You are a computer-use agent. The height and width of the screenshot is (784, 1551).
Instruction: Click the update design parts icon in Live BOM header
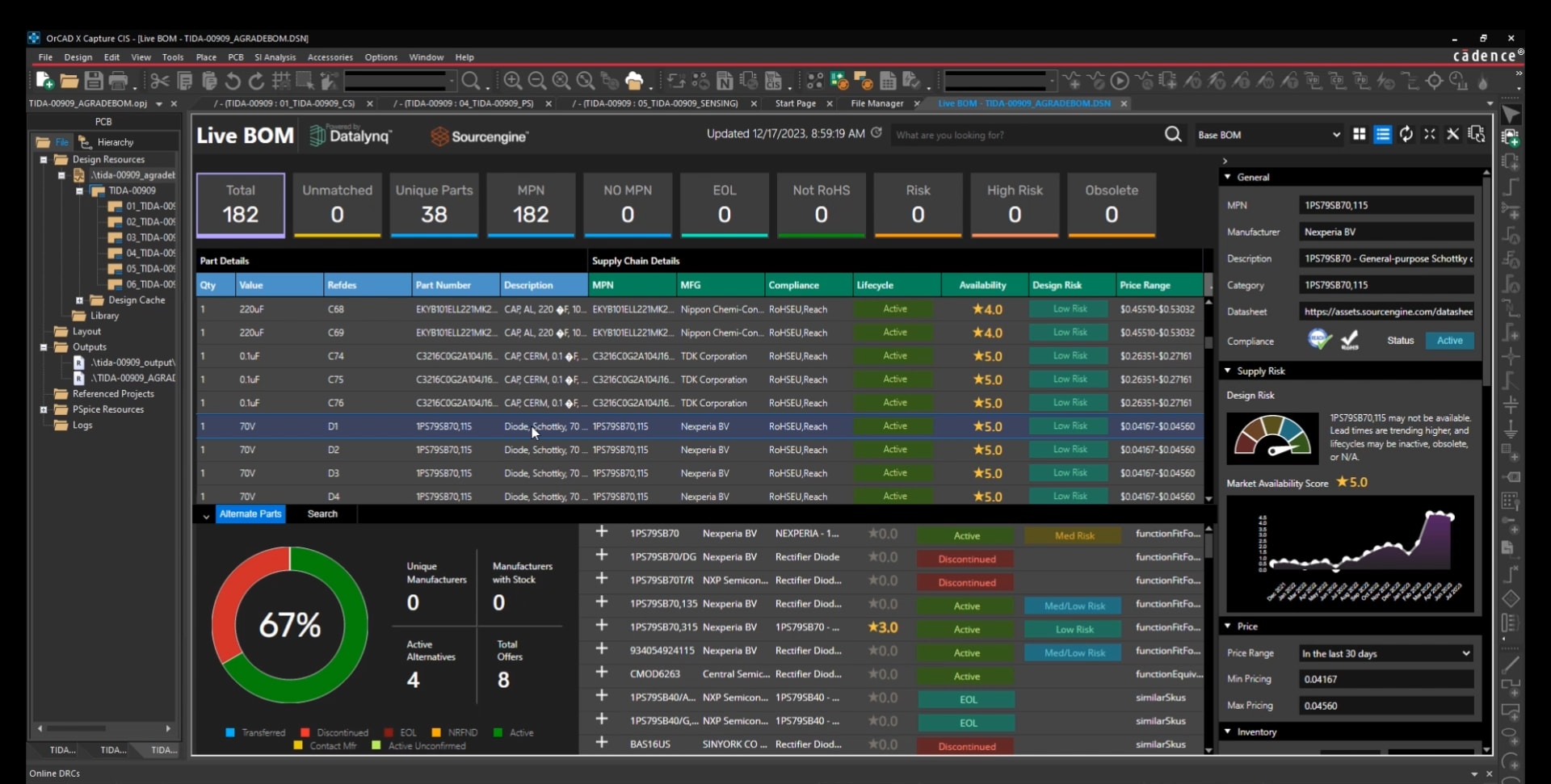(1477, 134)
